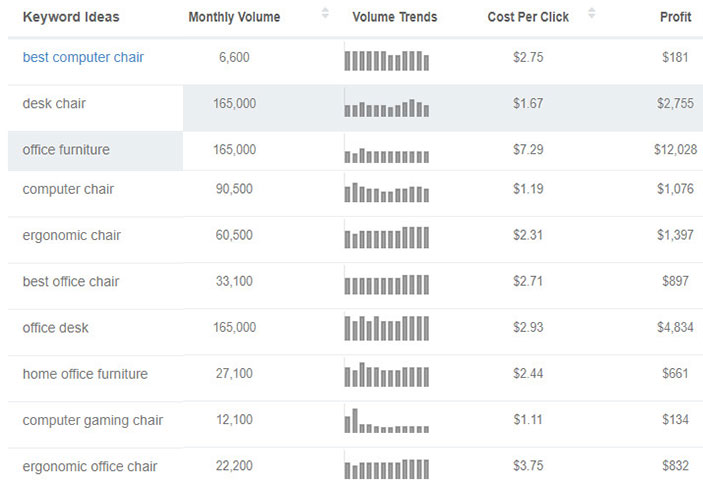Select the 'ergonomic office chair' keyword

pyautogui.click(x=90, y=466)
